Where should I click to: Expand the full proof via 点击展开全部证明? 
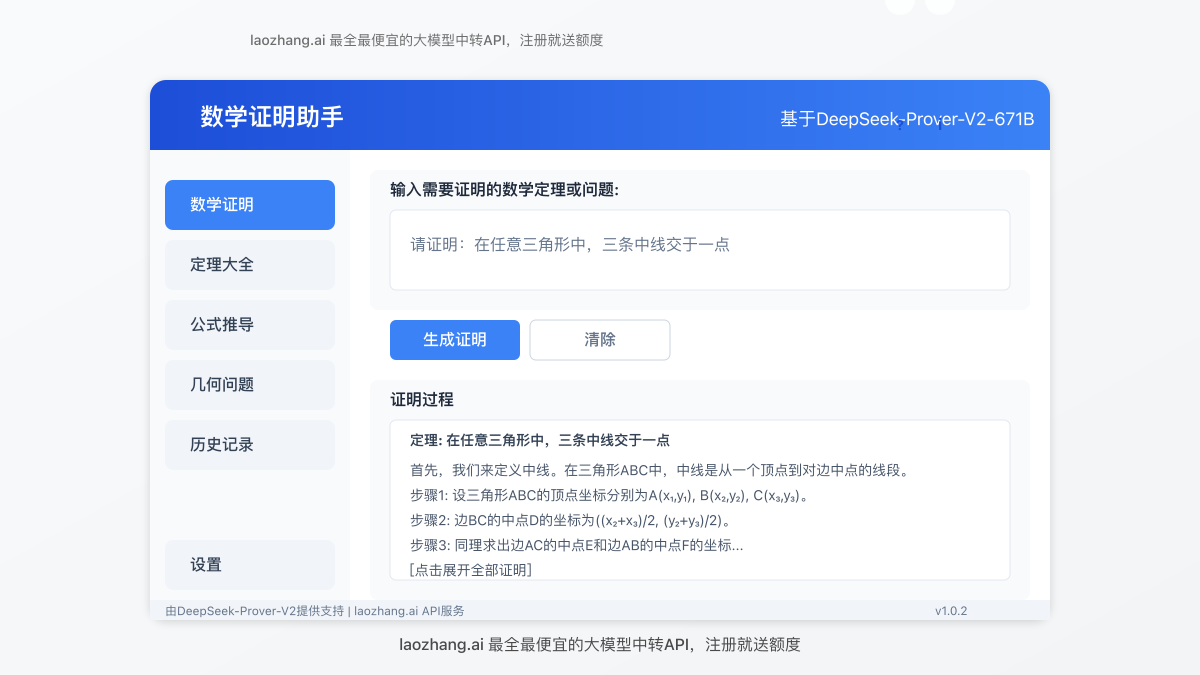coord(470,570)
